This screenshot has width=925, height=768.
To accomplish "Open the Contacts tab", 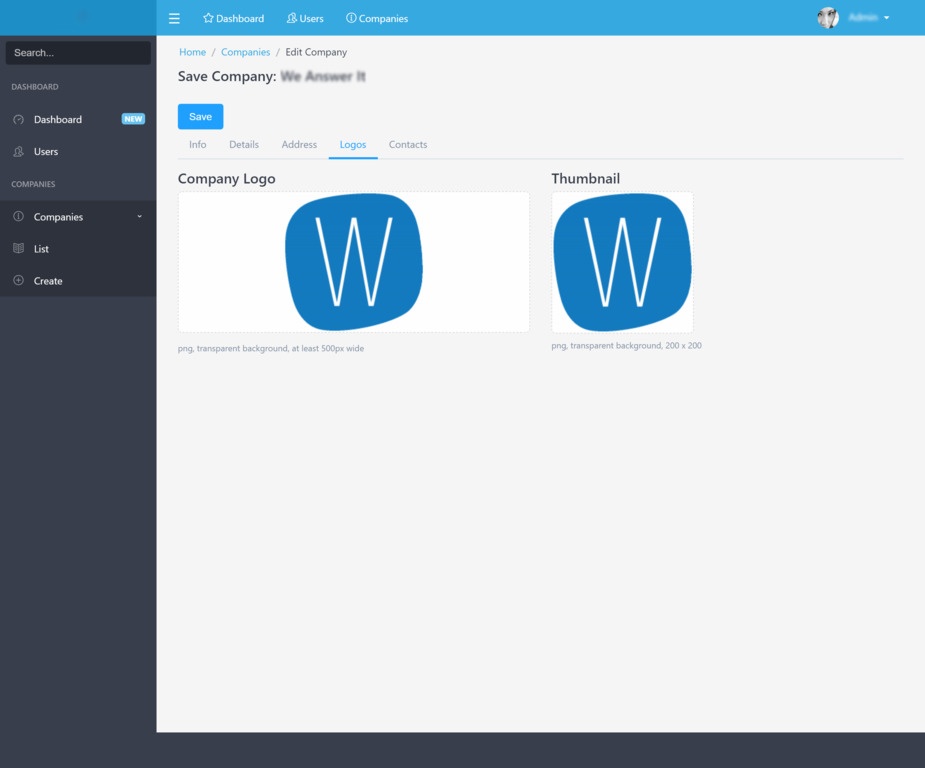I will [x=408, y=145].
